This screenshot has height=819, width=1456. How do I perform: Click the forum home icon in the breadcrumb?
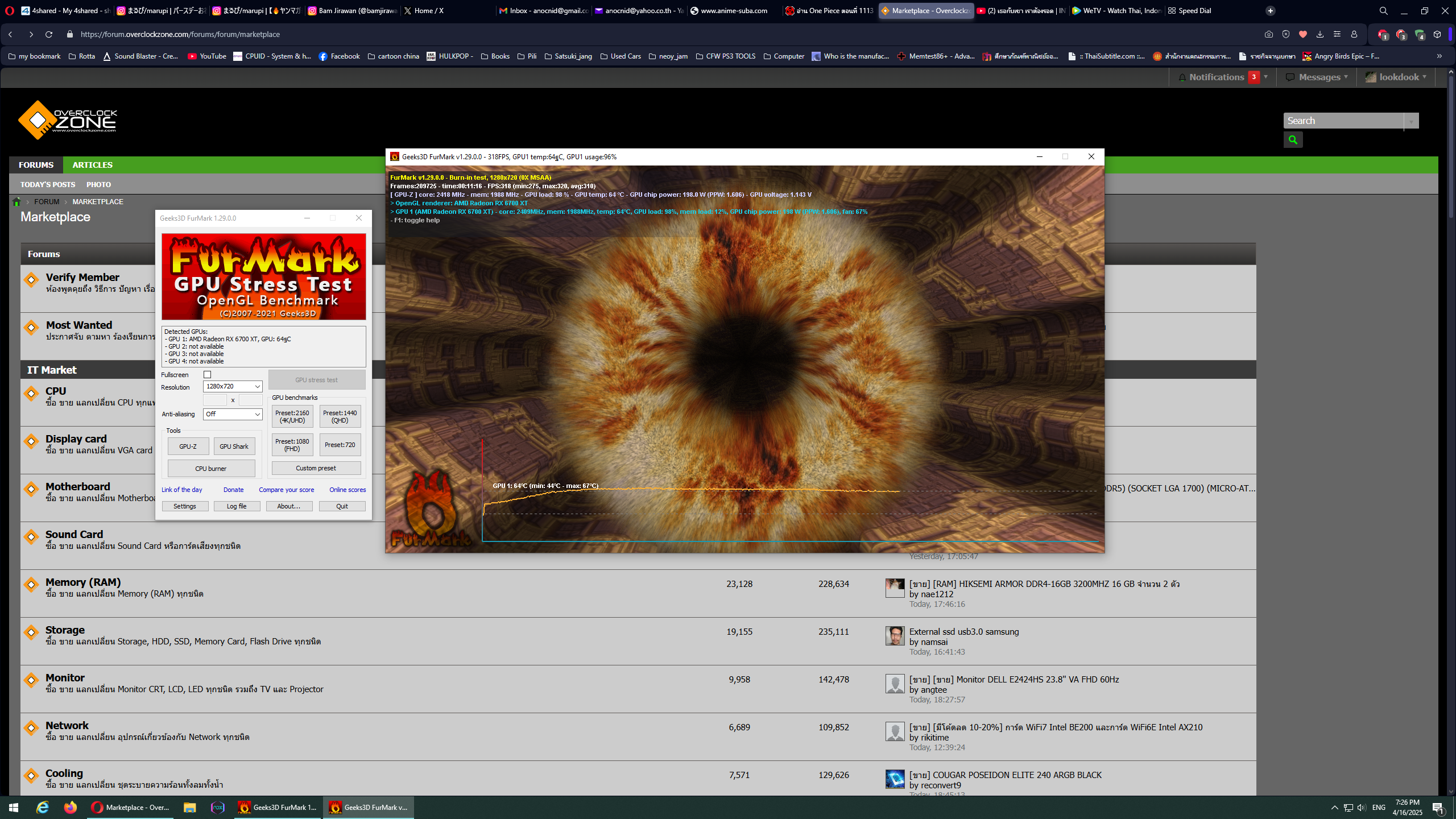point(16,202)
